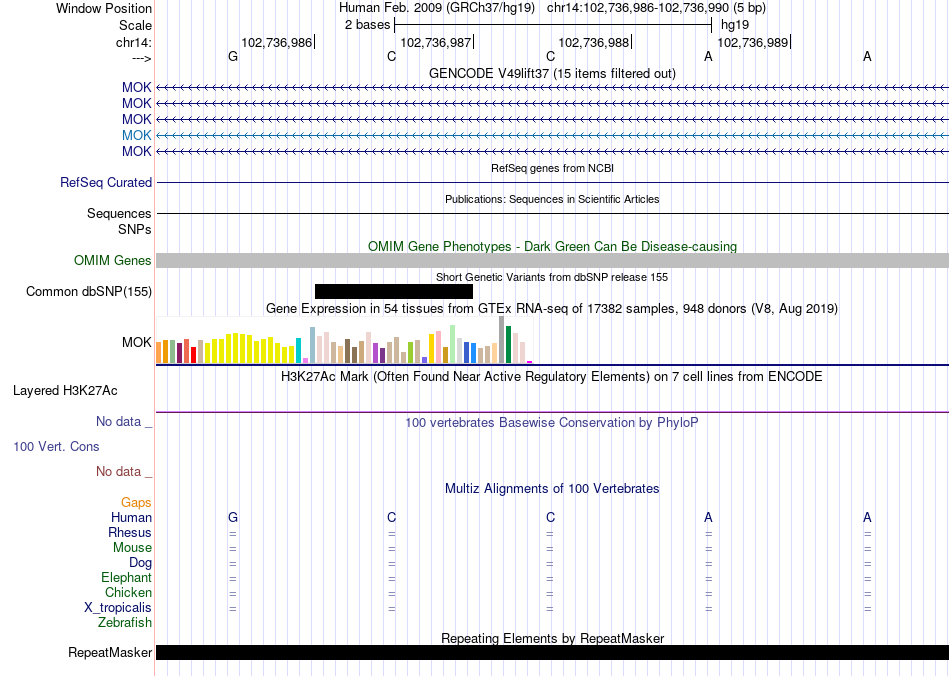Select the Chicken species row label
Screen dimensions: 950x676
pos(128,592)
